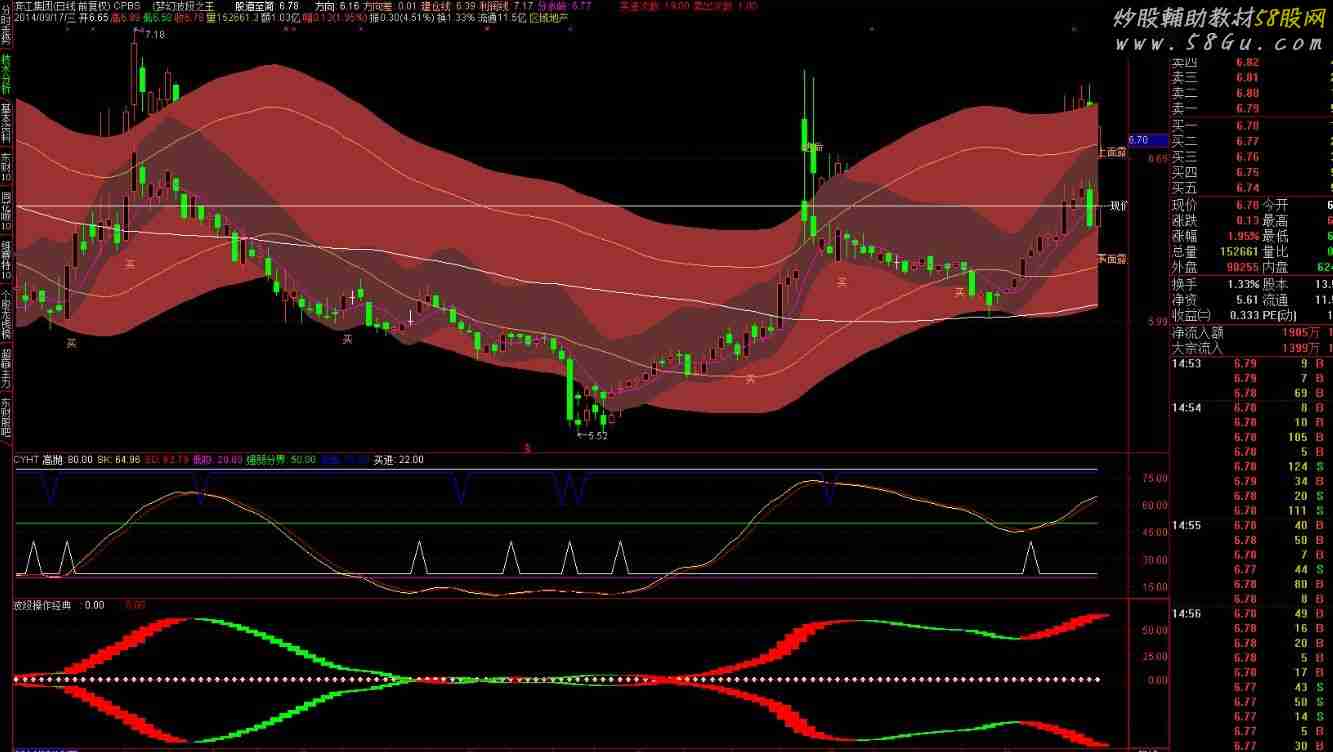This screenshot has width=1333, height=752.
Task: Click the 14:53 trade time stamp
Action: 1186,364
